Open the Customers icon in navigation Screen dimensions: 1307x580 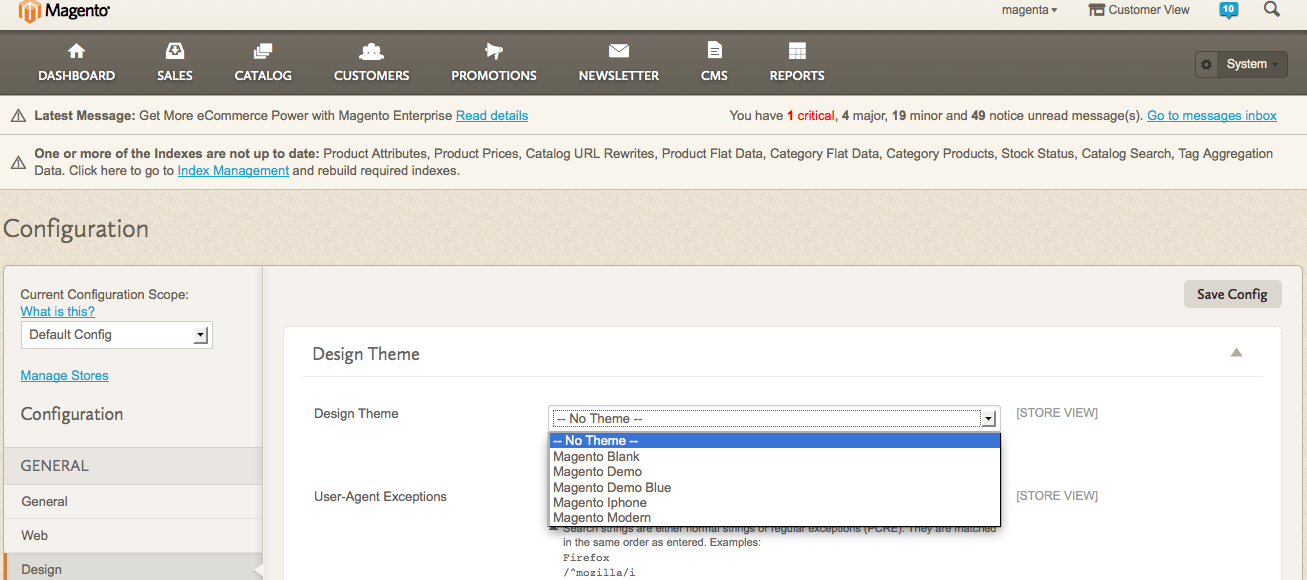coord(371,52)
